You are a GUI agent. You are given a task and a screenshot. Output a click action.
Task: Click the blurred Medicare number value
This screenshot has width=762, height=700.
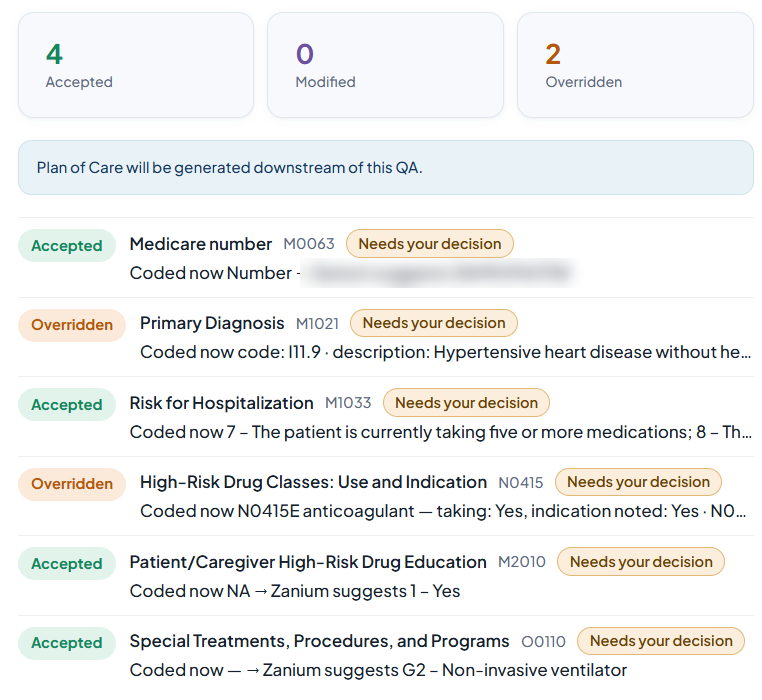439,273
